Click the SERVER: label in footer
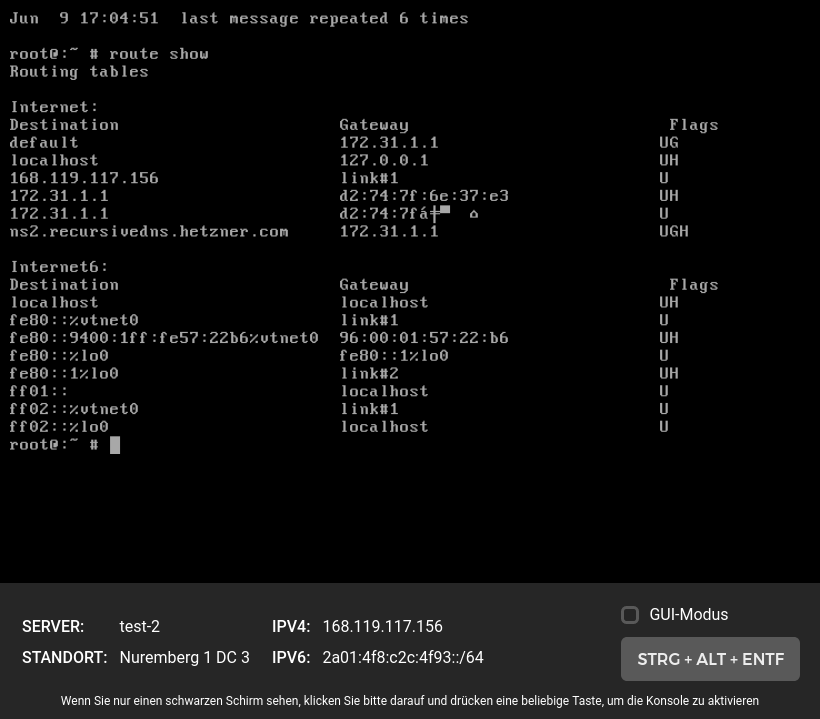The width and height of the screenshot is (820, 719). point(53,627)
